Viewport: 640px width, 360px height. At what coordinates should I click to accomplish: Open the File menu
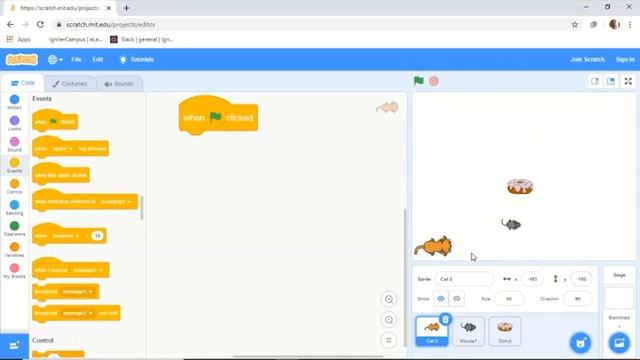(76, 60)
